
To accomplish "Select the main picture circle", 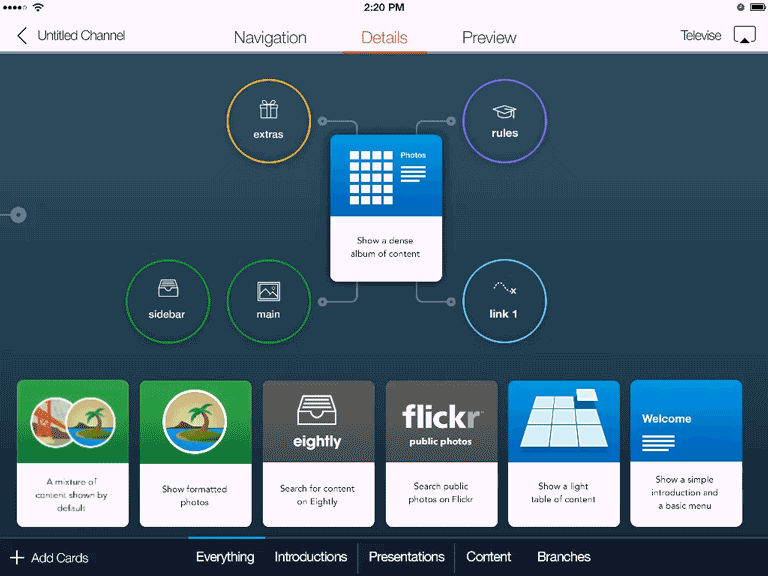I will 269,301.
